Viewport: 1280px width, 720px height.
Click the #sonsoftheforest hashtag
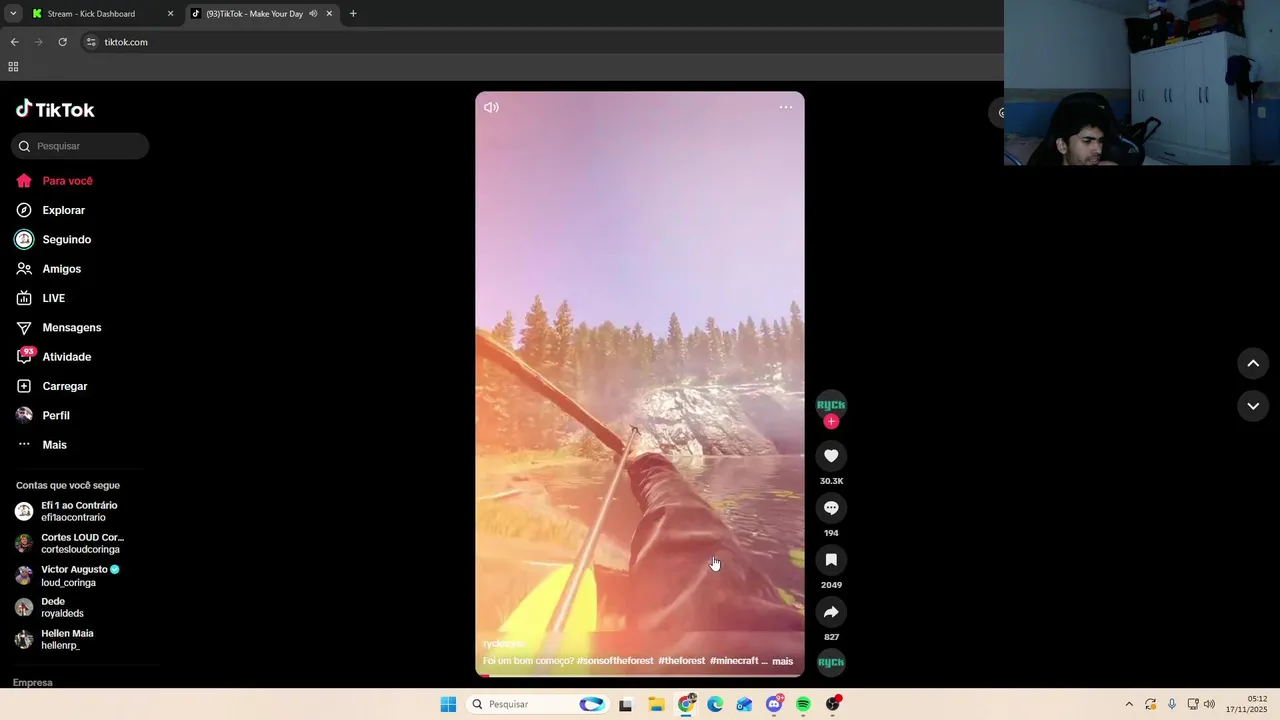[615, 661]
